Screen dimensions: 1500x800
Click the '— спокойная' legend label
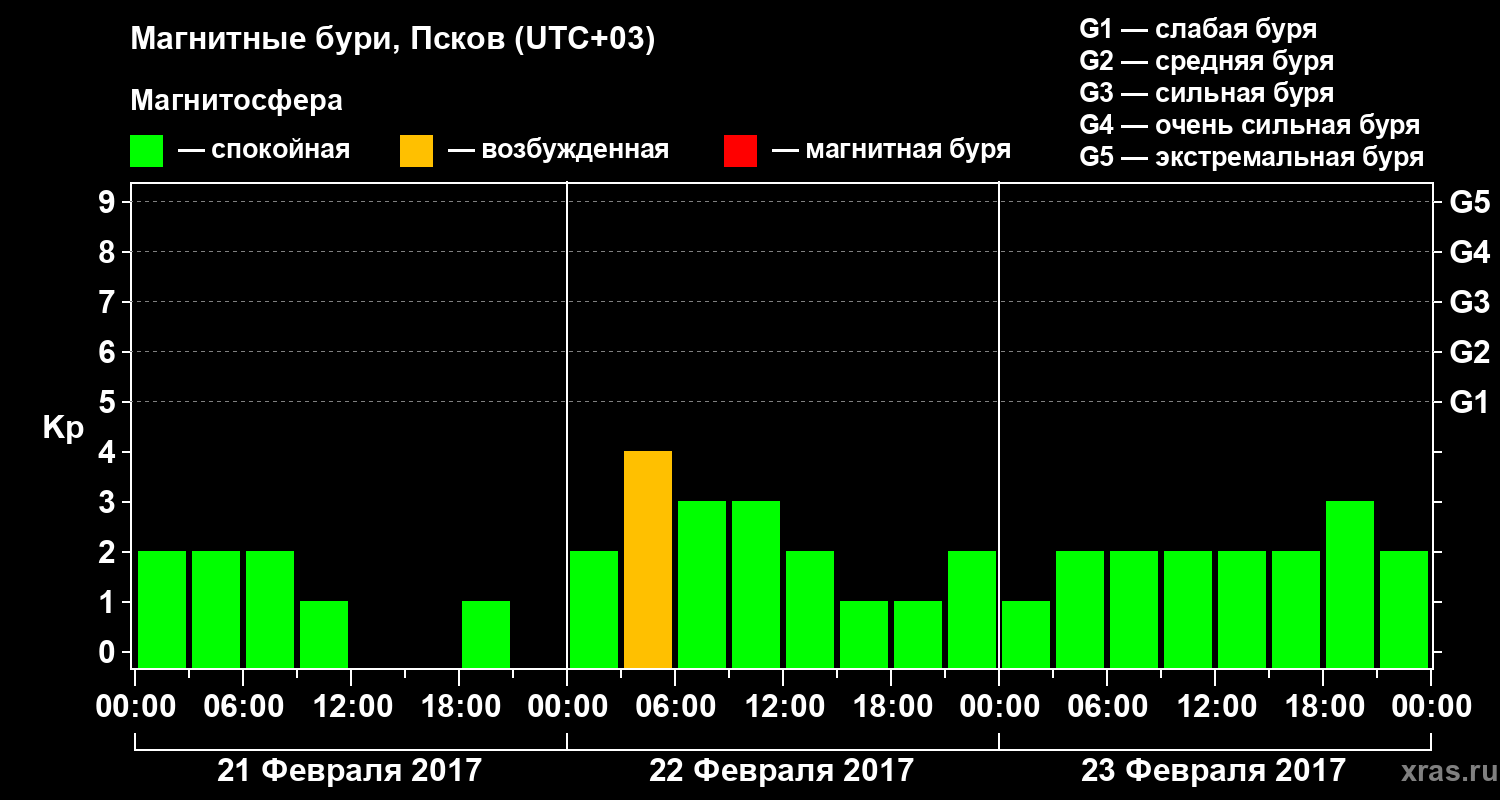tap(264, 150)
